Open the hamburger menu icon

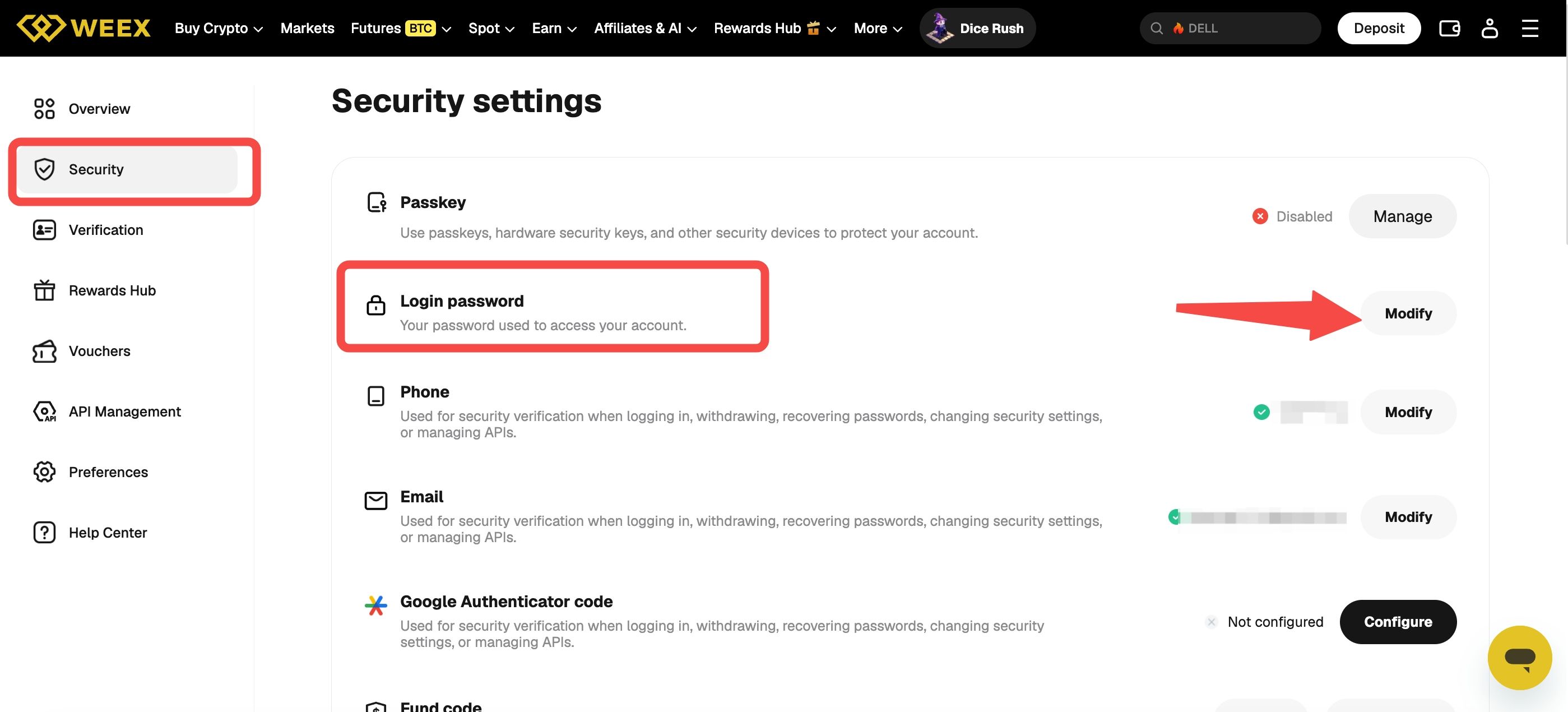[1530, 28]
